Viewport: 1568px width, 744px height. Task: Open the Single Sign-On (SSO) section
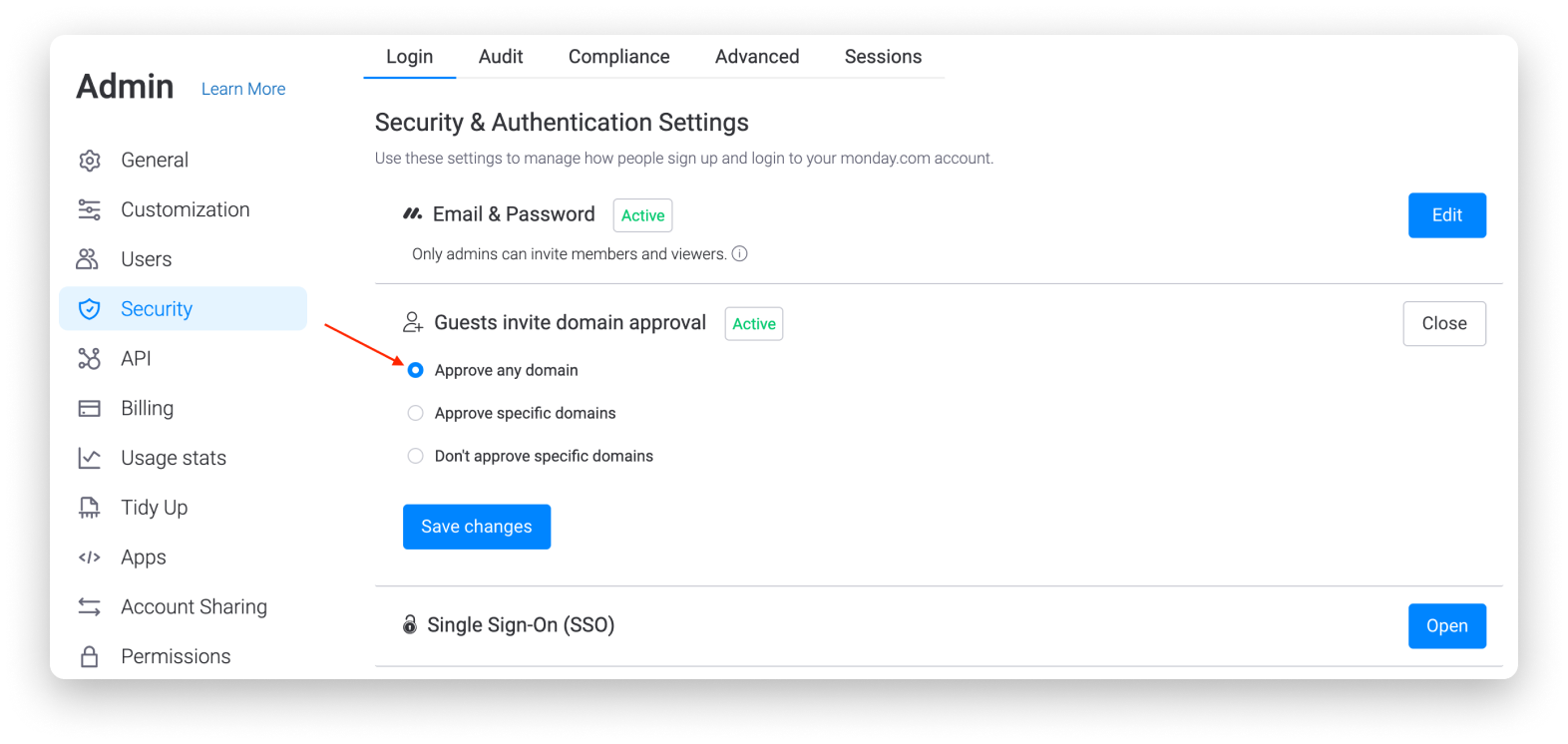pyautogui.click(x=1447, y=626)
